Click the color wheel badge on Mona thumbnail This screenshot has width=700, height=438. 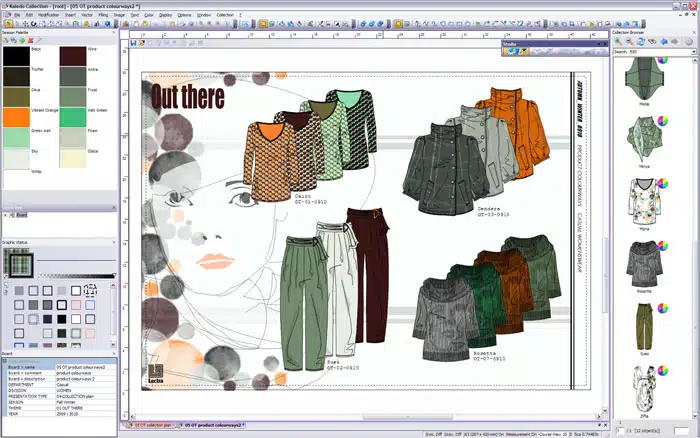(663, 185)
